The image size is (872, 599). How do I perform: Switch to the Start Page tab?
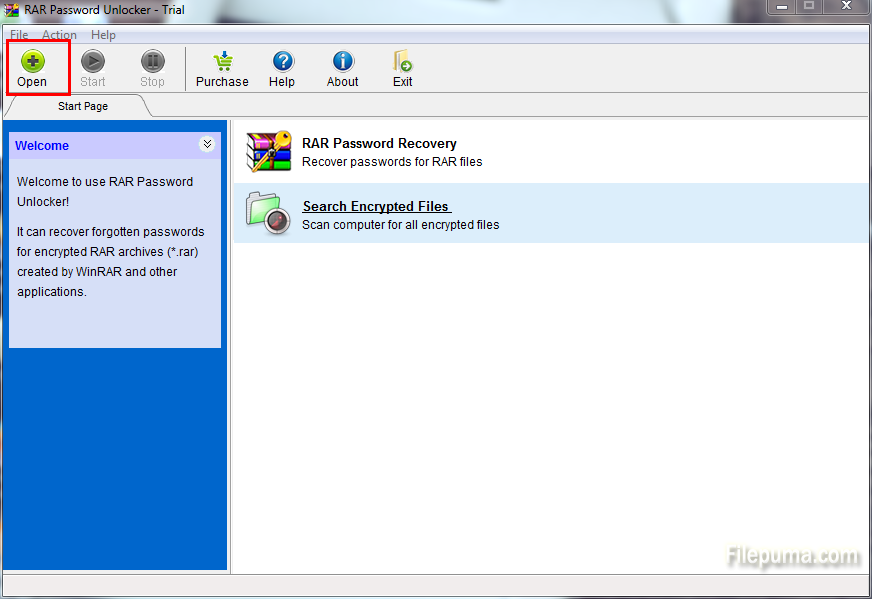pyautogui.click(x=82, y=106)
